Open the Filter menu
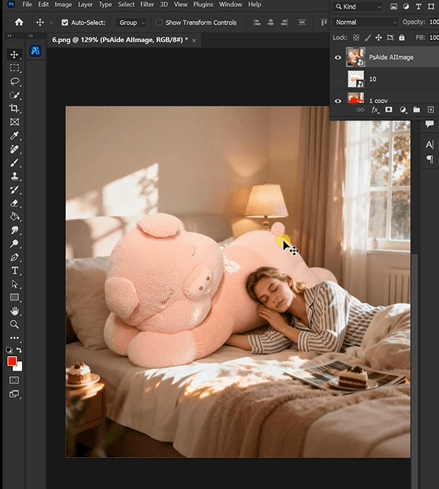The width and height of the screenshot is (439, 489). tap(147, 4)
